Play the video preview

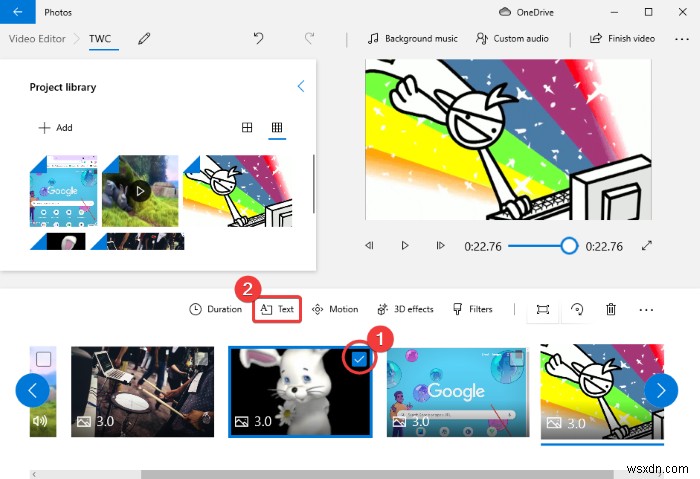pos(404,246)
